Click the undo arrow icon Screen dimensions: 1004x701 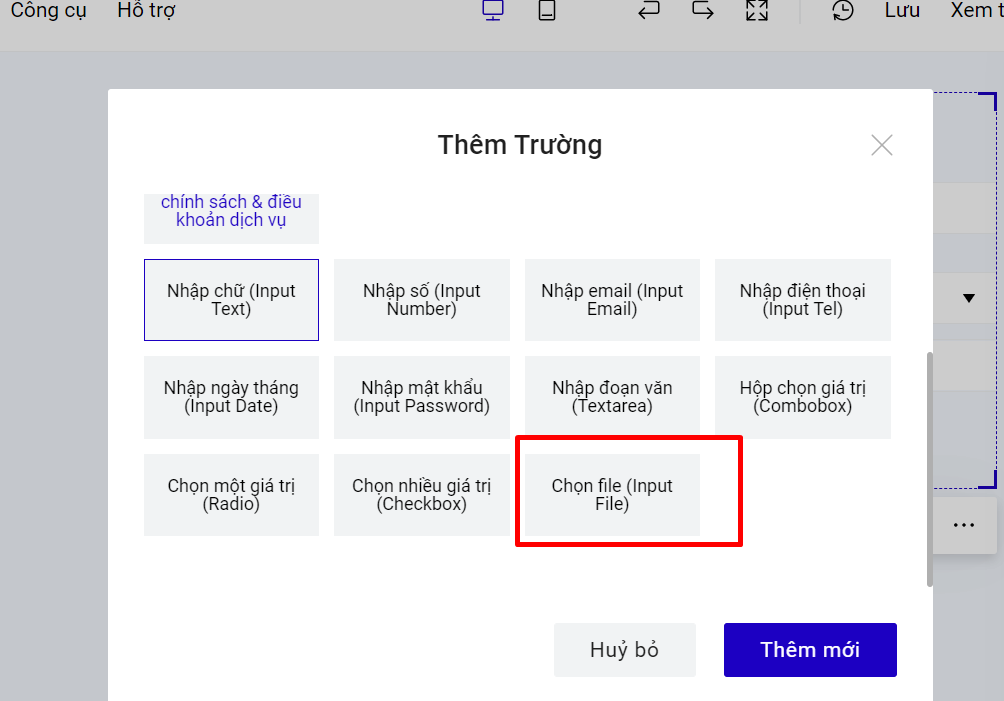[x=649, y=11]
